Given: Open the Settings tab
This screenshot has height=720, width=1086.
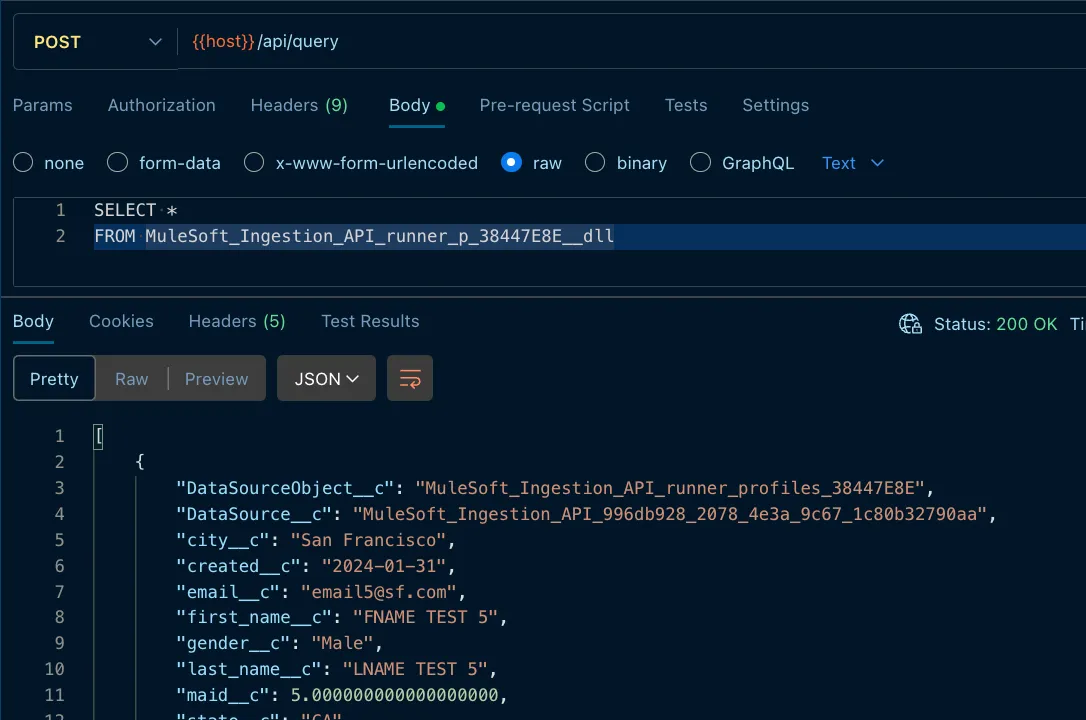Looking at the screenshot, I should point(775,105).
